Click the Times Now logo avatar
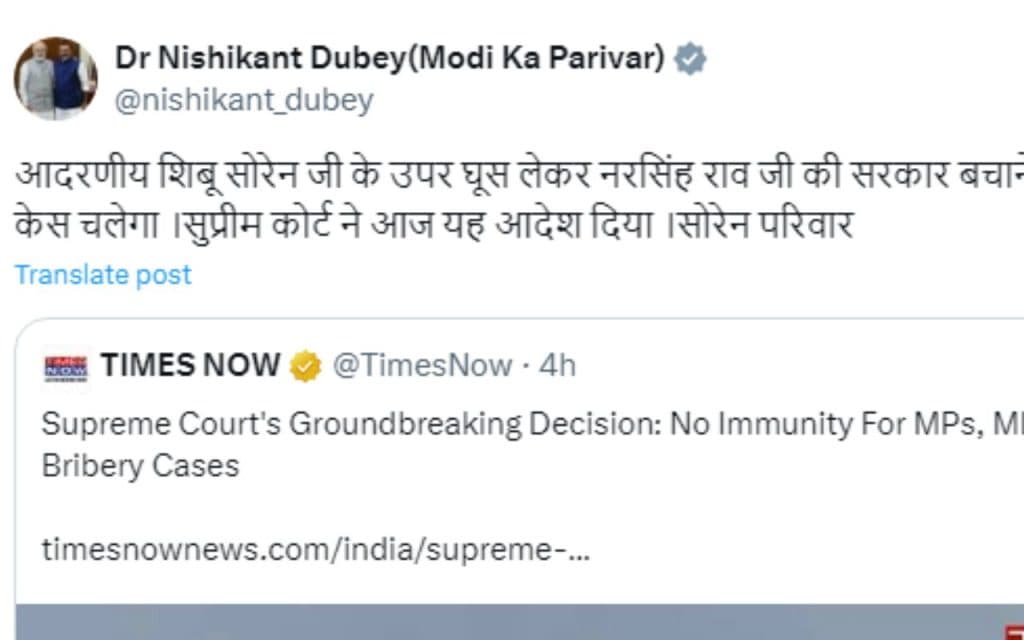The height and width of the screenshot is (640, 1024). [66, 367]
